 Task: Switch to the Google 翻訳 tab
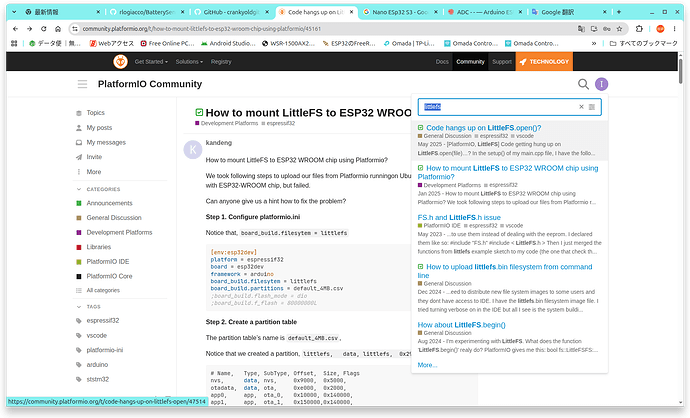pyautogui.click(x=568, y=12)
